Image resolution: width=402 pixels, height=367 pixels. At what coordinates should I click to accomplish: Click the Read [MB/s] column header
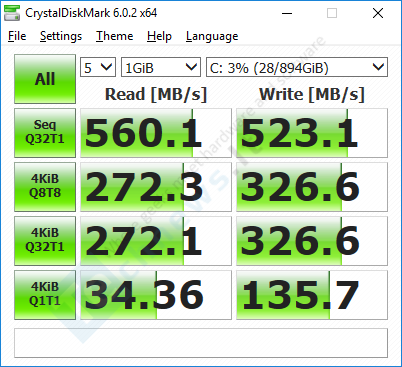[x=156, y=94]
